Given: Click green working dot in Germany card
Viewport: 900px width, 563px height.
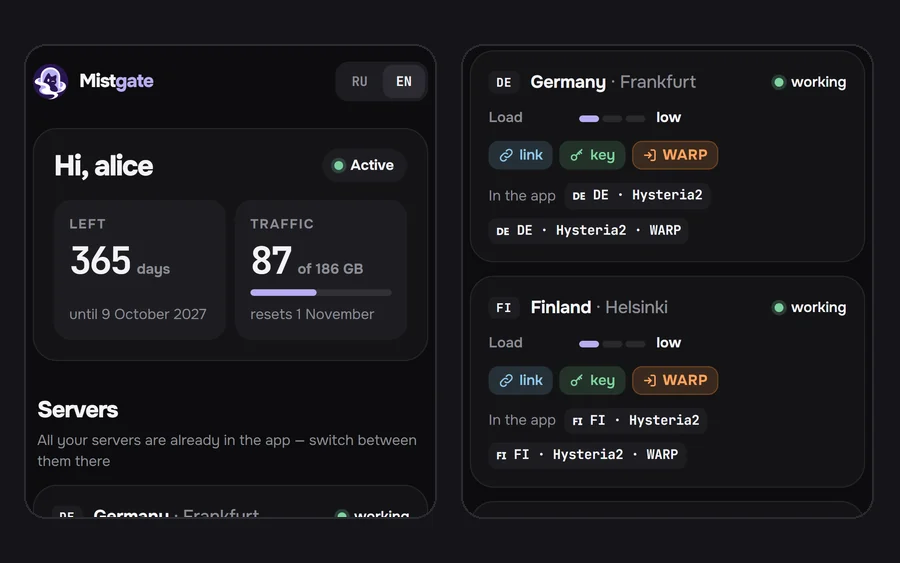Looking at the screenshot, I should [778, 82].
